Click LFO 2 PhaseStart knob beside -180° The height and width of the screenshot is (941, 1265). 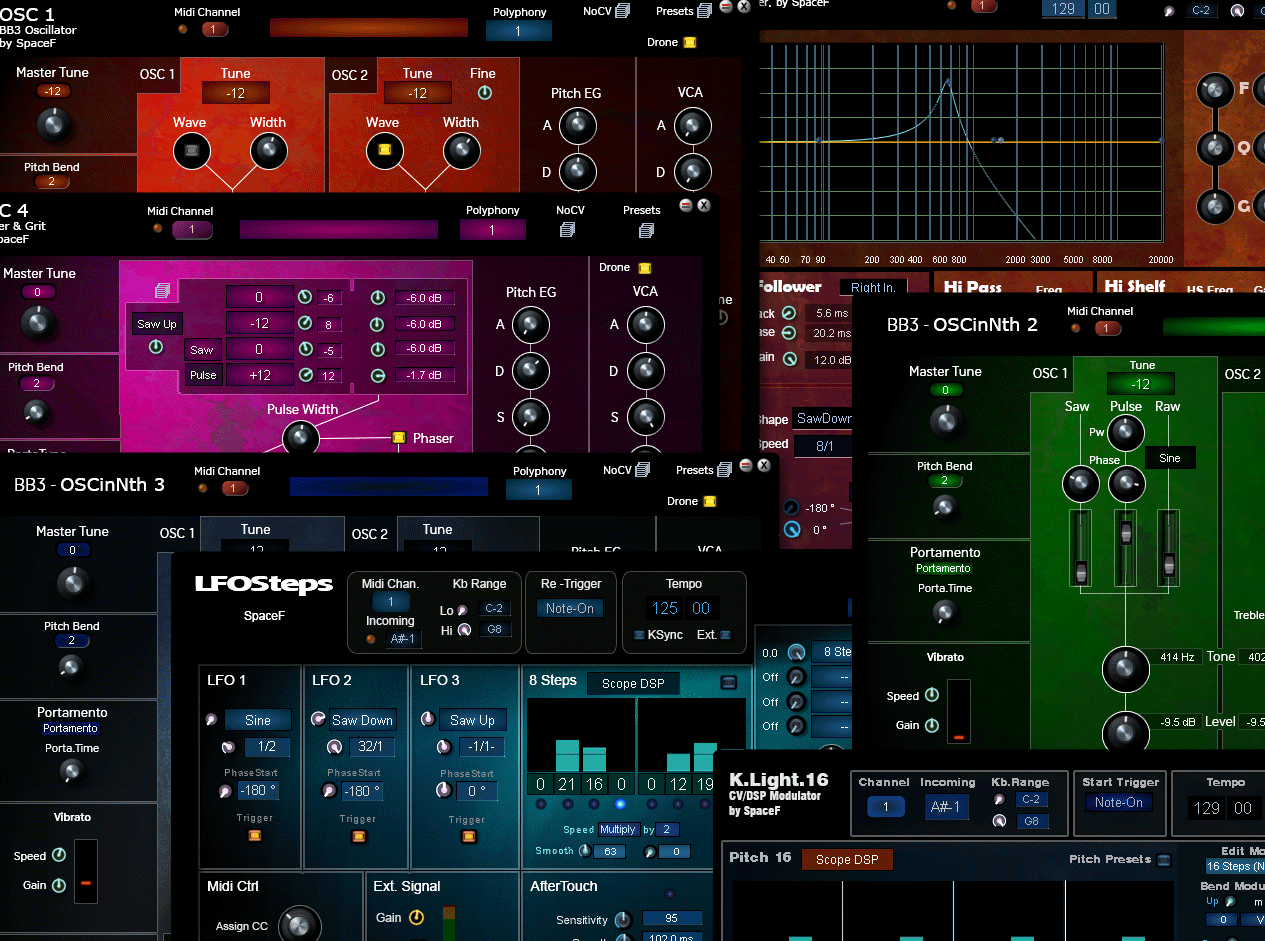click(329, 791)
